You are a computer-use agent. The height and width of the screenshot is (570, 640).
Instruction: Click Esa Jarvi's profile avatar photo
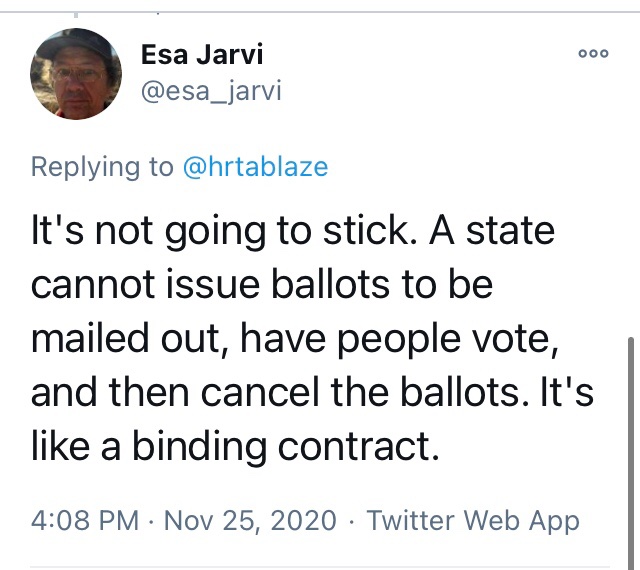[x=76, y=73]
